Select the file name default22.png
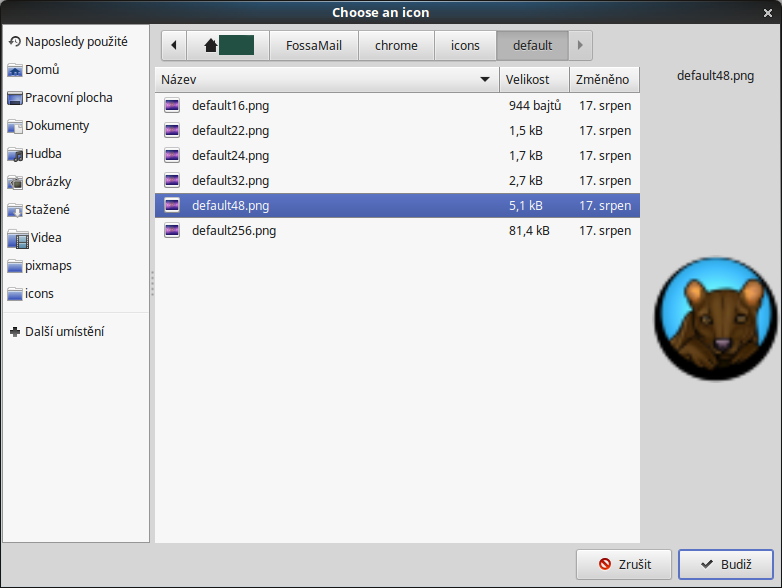The image size is (782, 588). 230,131
